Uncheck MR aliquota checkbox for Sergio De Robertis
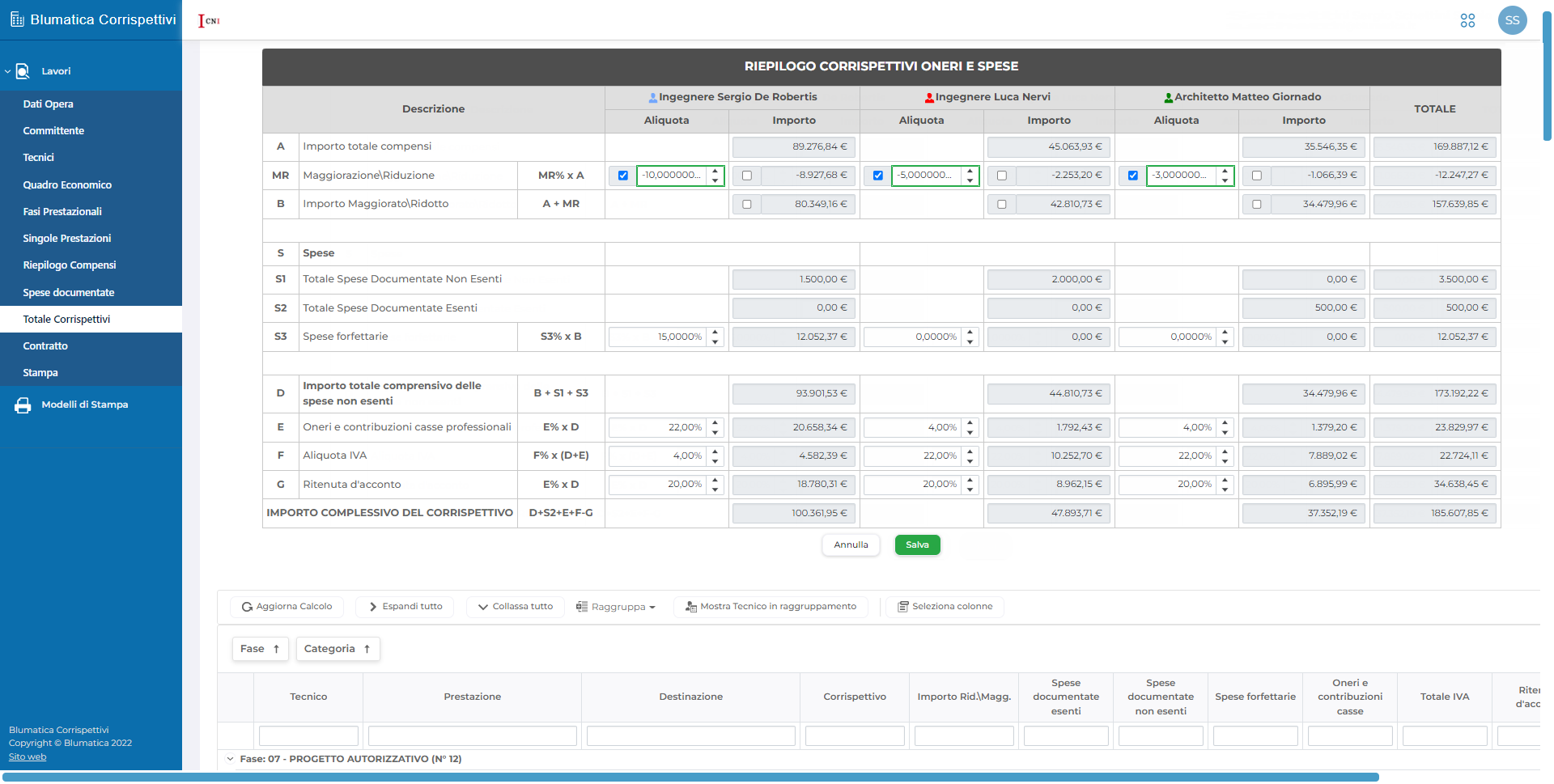Viewport: 1554px width, 784px height. pyautogui.click(x=623, y=176)
